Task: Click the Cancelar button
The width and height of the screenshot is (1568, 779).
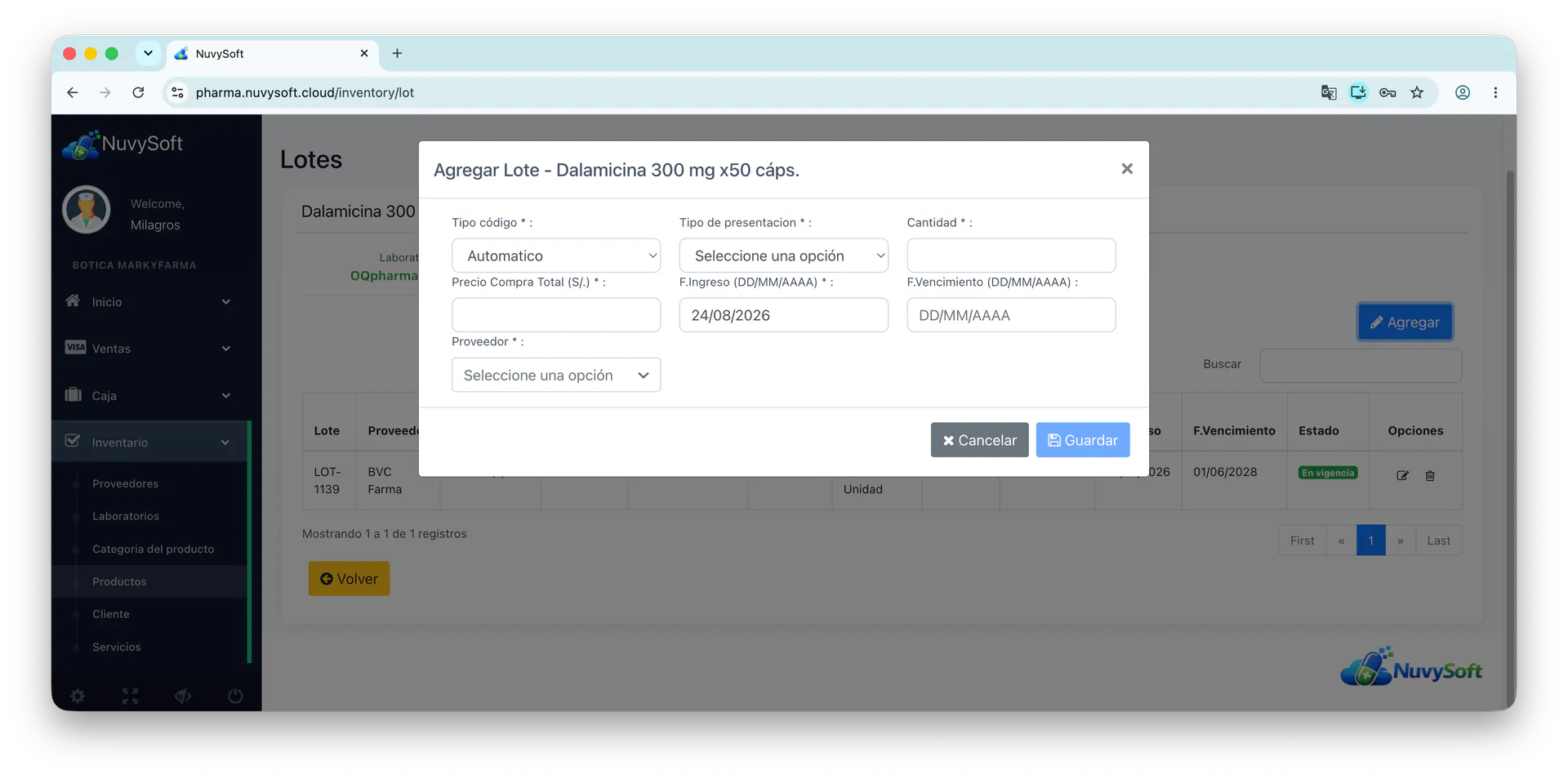Action: click(979, 440)
